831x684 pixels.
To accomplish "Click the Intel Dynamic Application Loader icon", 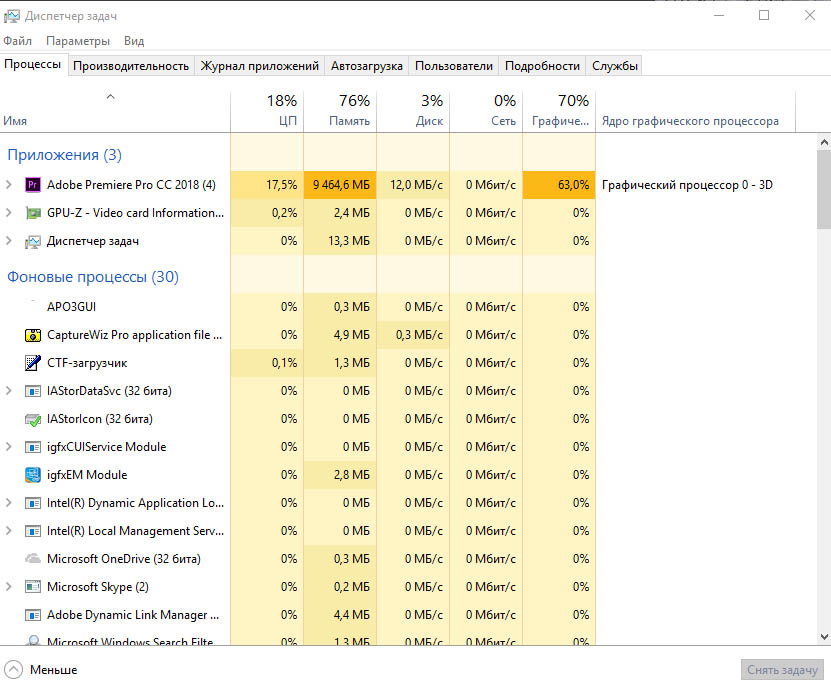I will [x=33, y=503].
